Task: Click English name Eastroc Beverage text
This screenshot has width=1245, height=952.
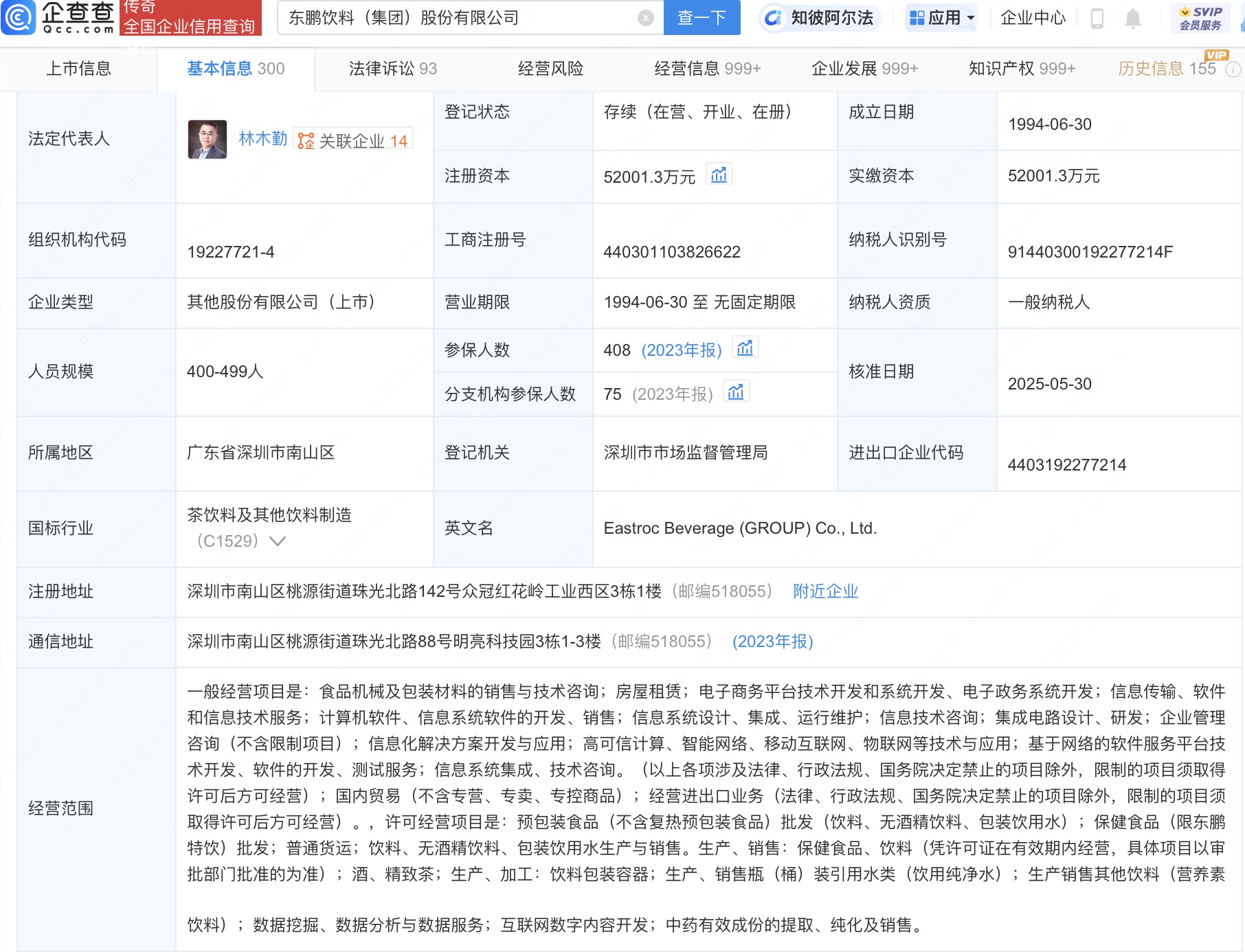Action: click(740, 528)
